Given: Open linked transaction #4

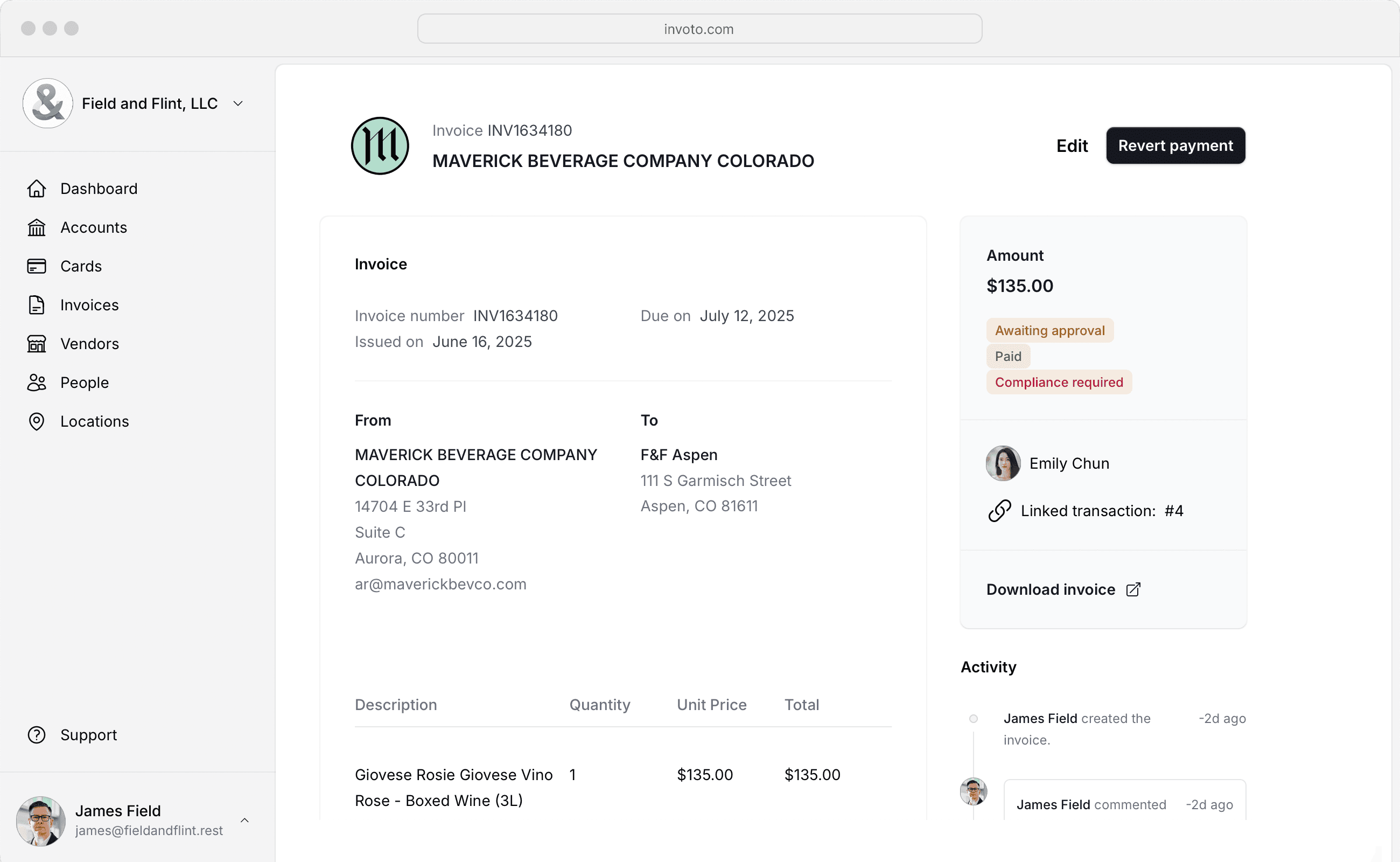Looking at the screenshot, I should (x=1174, y=511).
